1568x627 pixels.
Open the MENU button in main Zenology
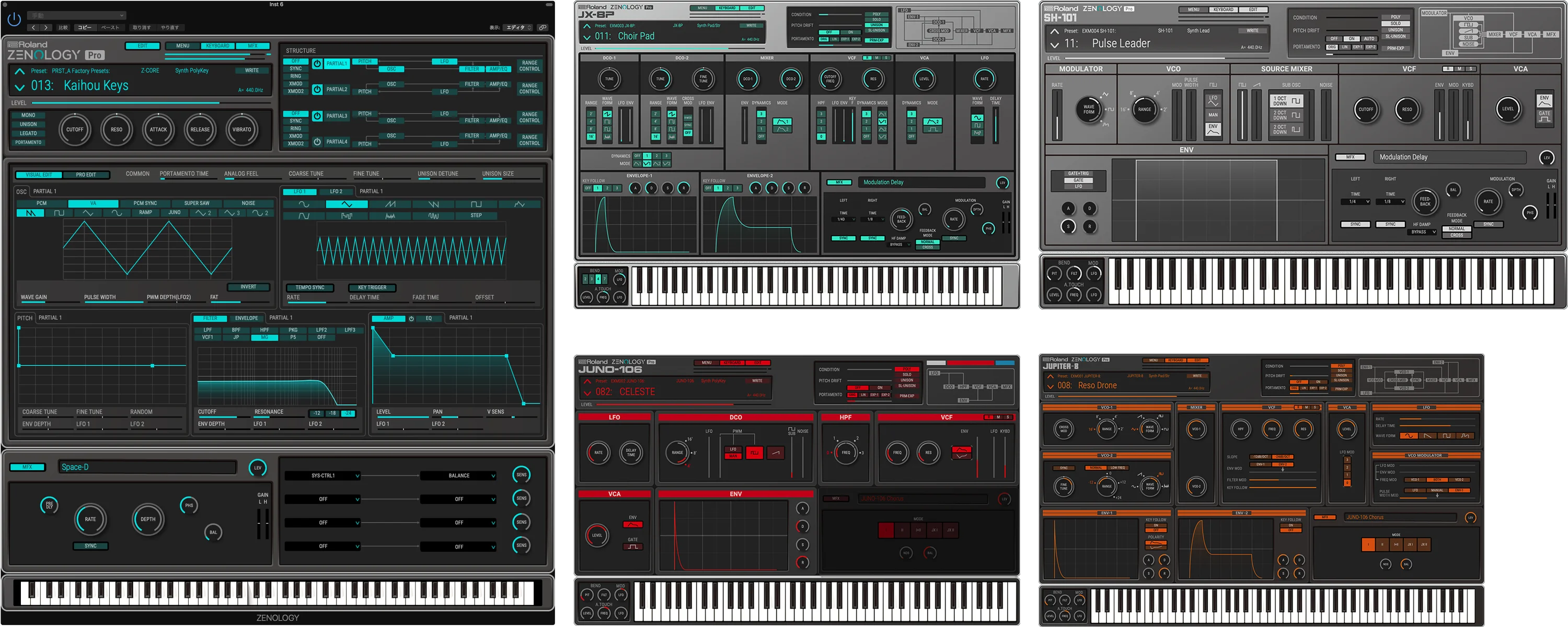click(x=182, y=47)
